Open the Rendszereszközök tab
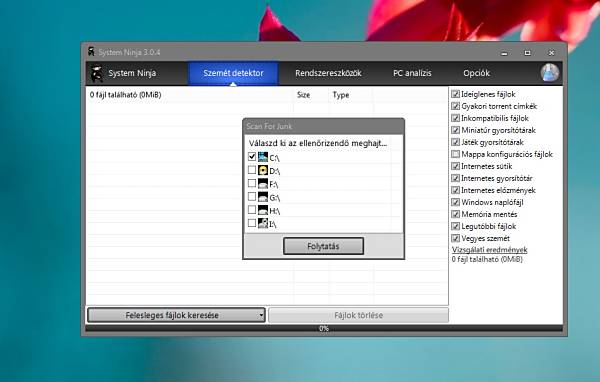The image size is (600, 382). 328,73
